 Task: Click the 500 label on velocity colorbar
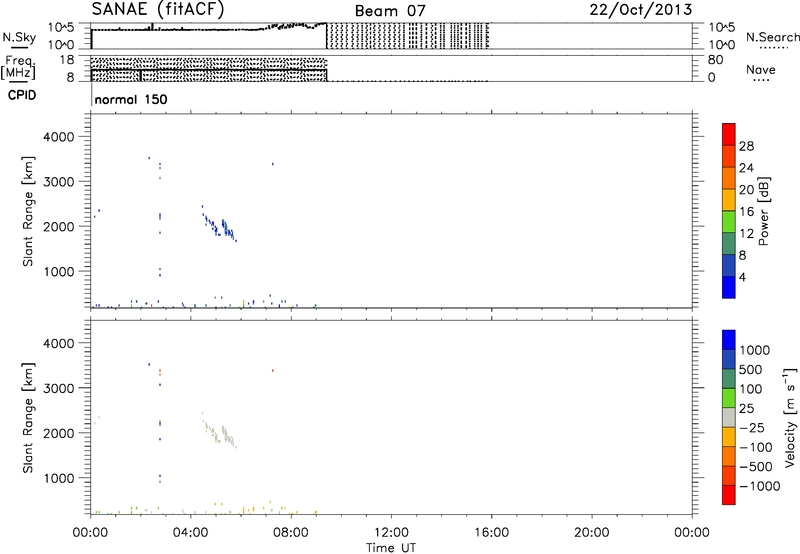pos(751,370)
